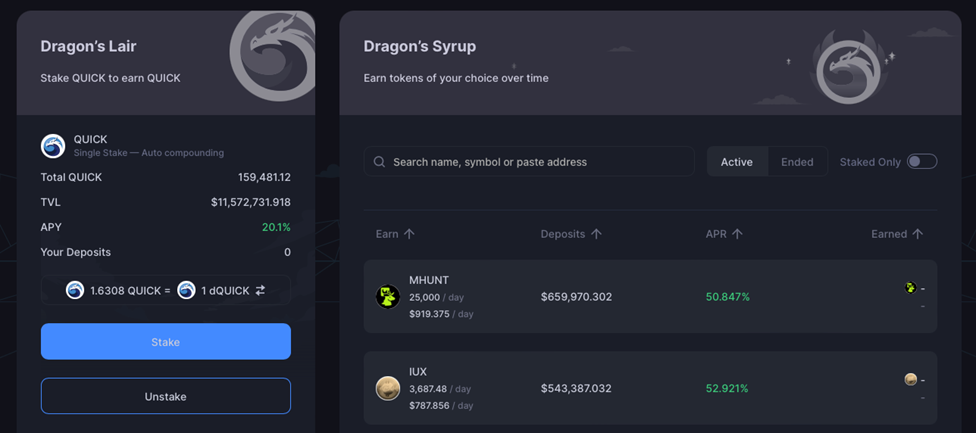The width and height of the screenshot is (976, 433).
Task: Sort by Earn column arrow
Action: click(x=409, y=234)
